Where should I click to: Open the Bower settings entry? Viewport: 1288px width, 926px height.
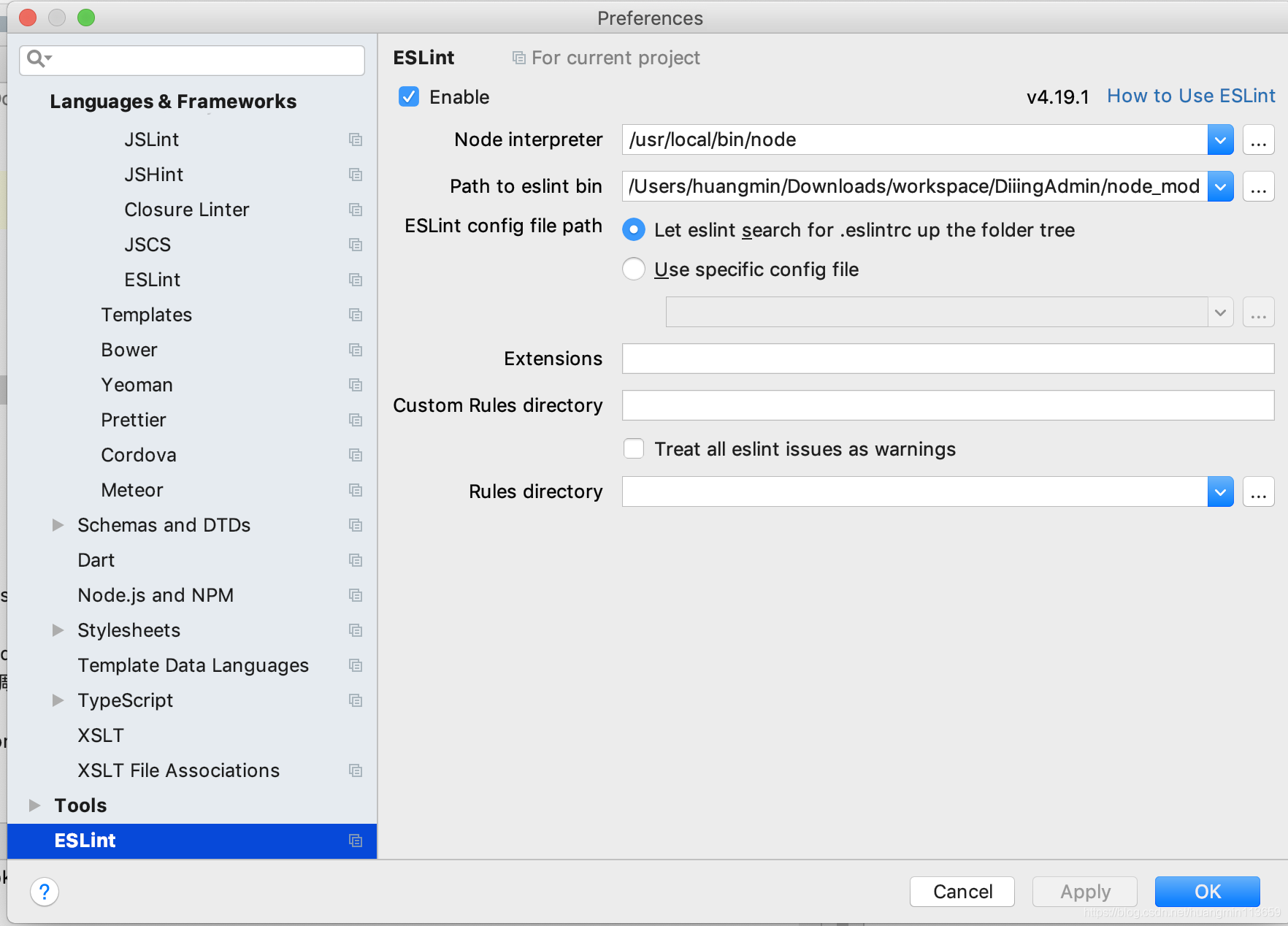click(x=129, y=350)
